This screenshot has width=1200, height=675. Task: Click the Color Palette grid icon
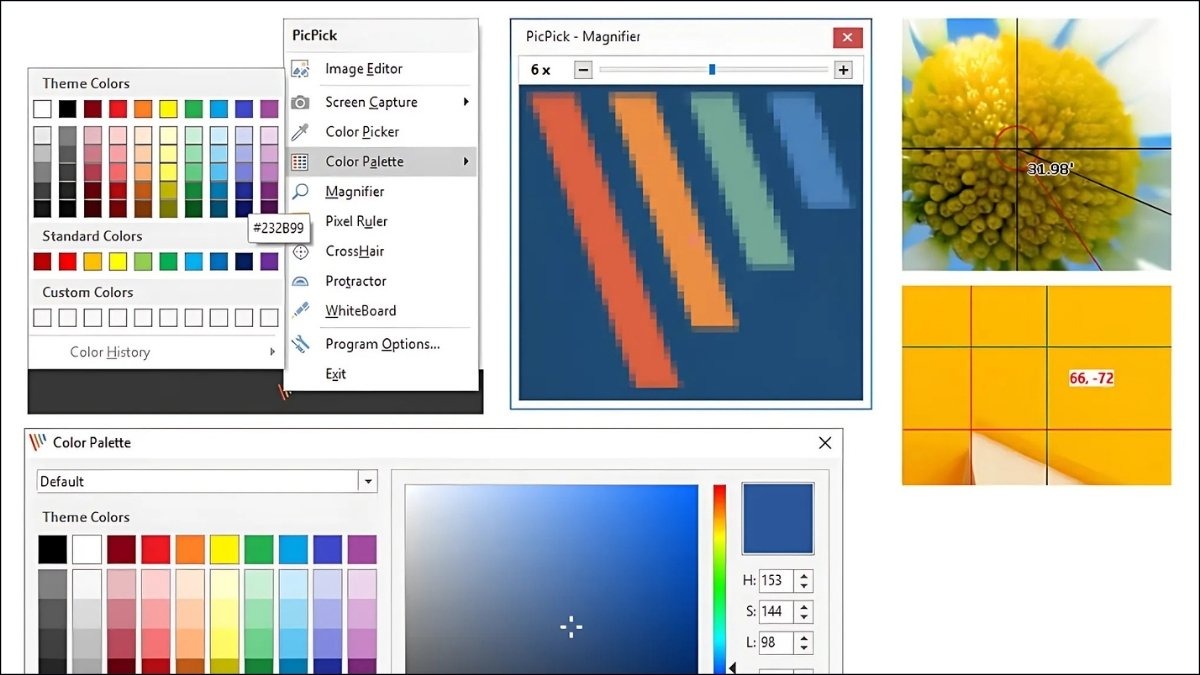(299, 162)
